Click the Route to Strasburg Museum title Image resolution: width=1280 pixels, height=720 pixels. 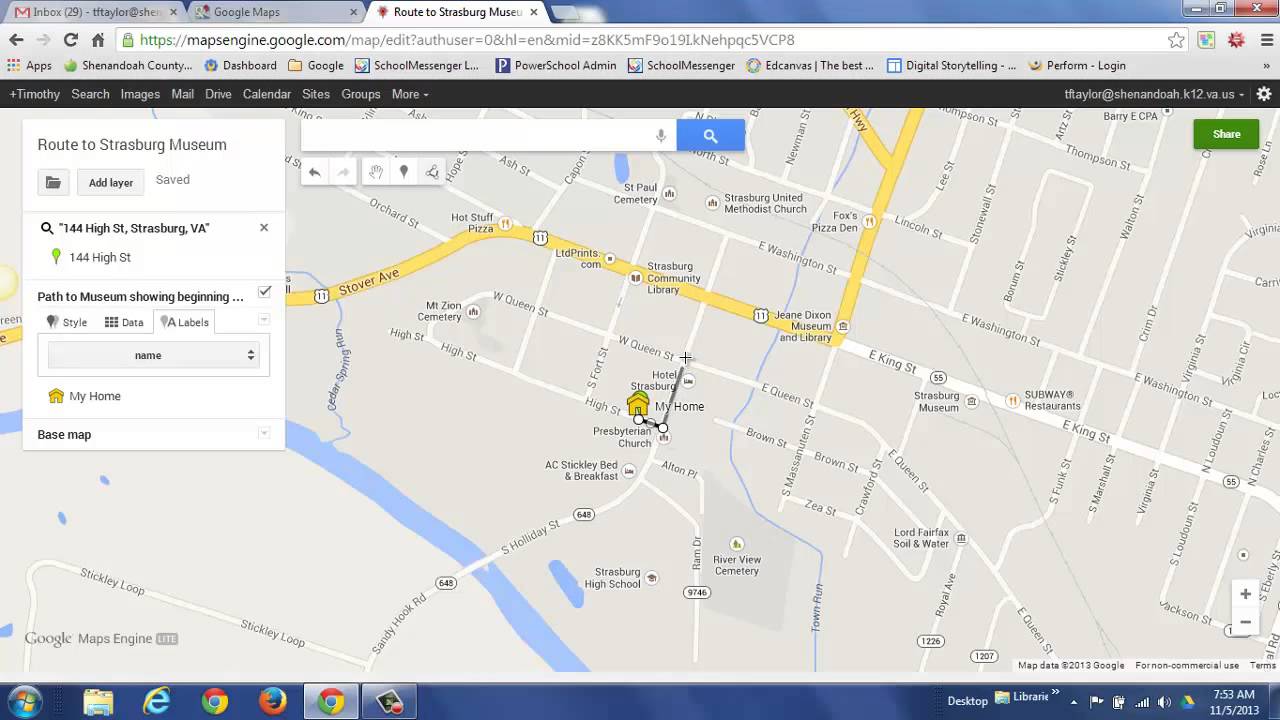click(132, 144)
